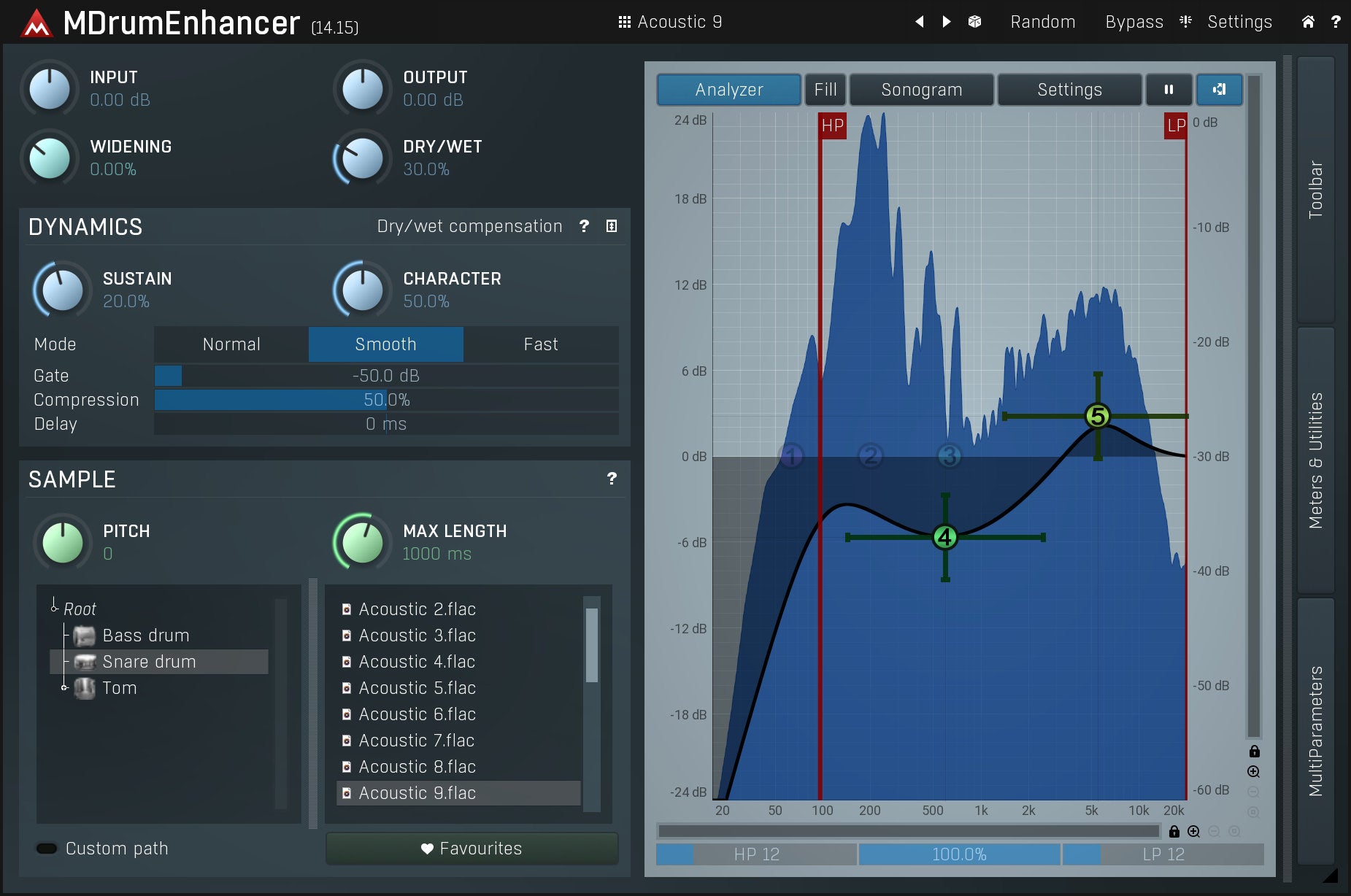This screenshot has width=1351, height=896.
Task: Click the random preset dice icon
Action: (974, 22)
